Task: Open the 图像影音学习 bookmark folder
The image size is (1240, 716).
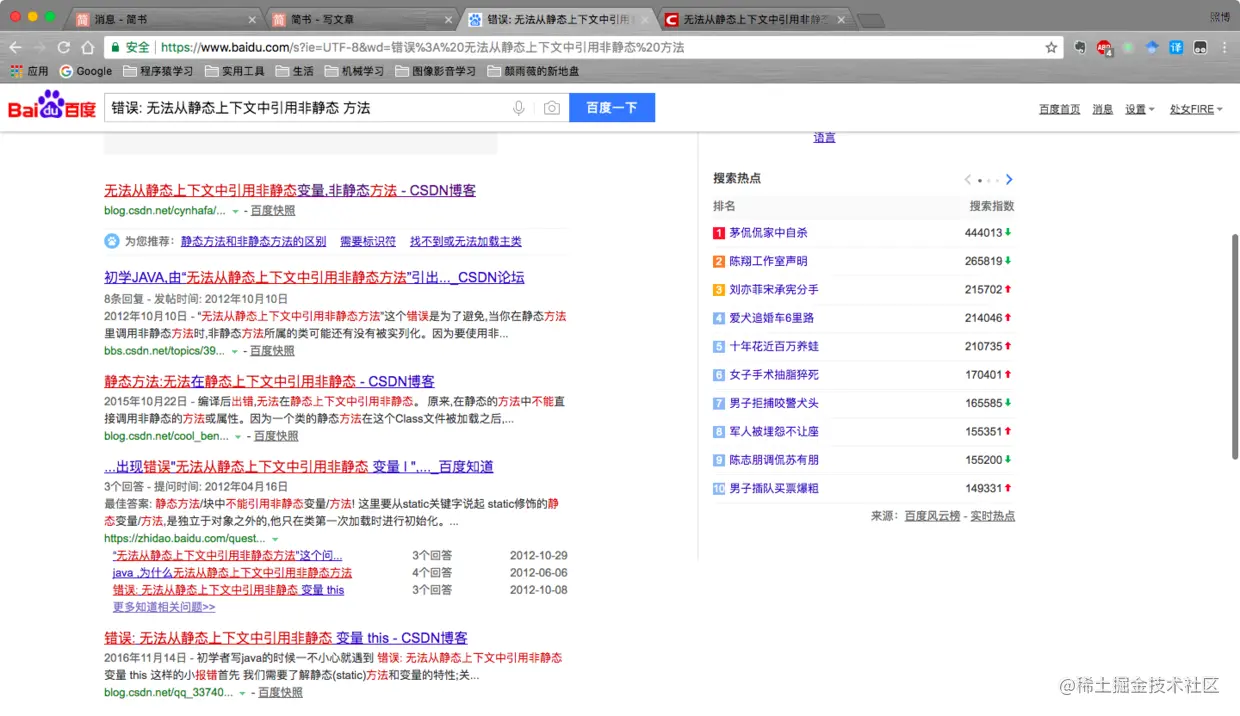Action: coord(435,71)
